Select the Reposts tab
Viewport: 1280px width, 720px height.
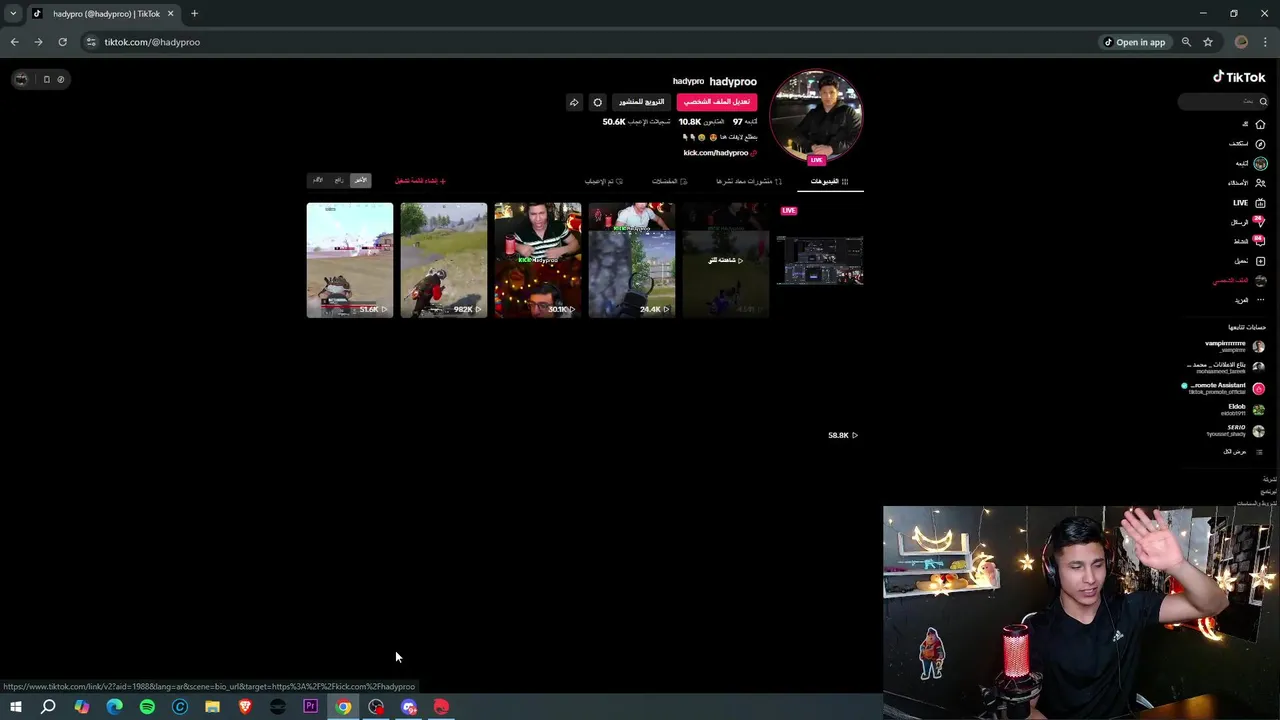(x=749, y=181)
